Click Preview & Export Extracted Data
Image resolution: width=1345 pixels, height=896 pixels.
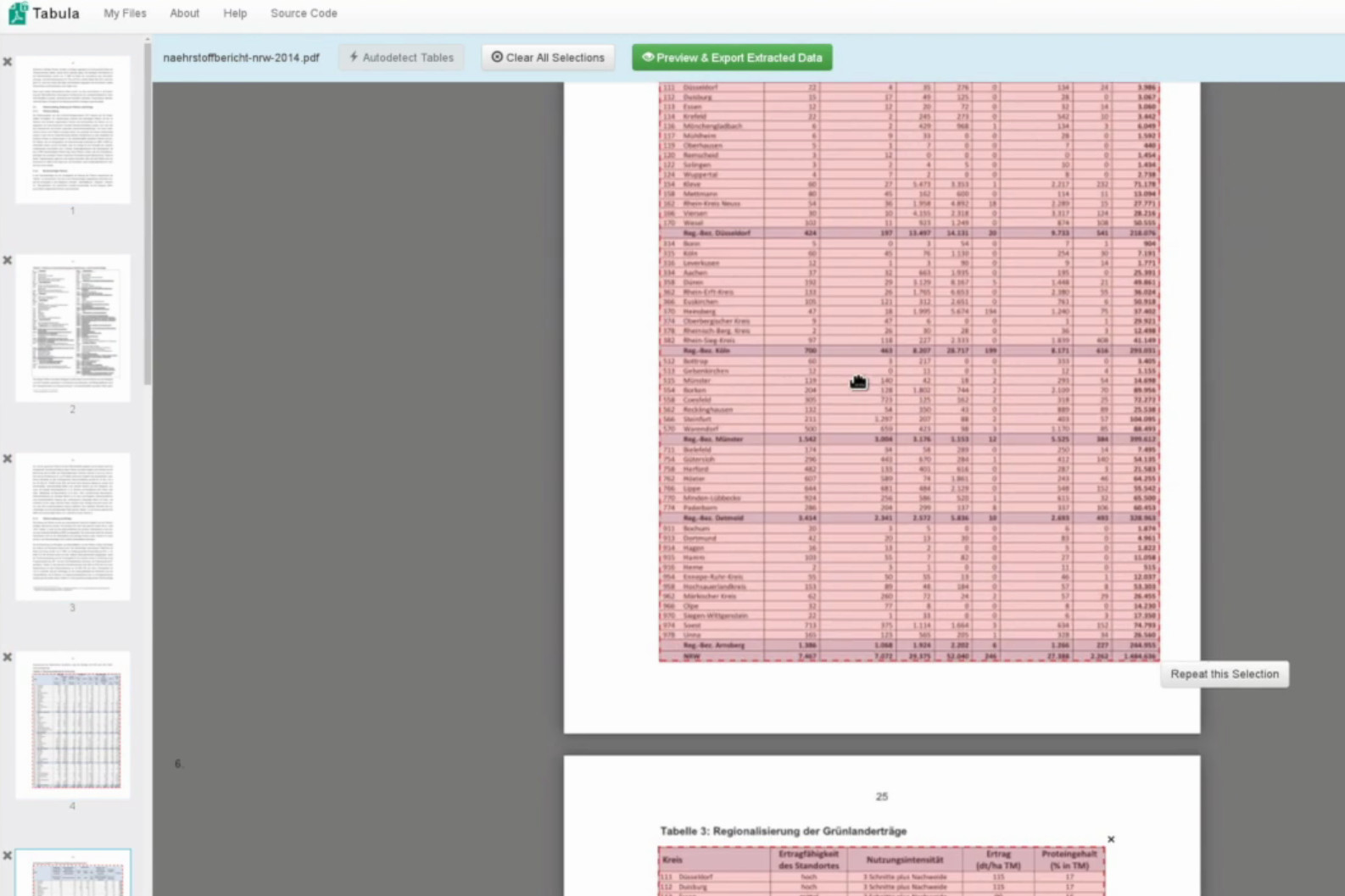point(732,58)
